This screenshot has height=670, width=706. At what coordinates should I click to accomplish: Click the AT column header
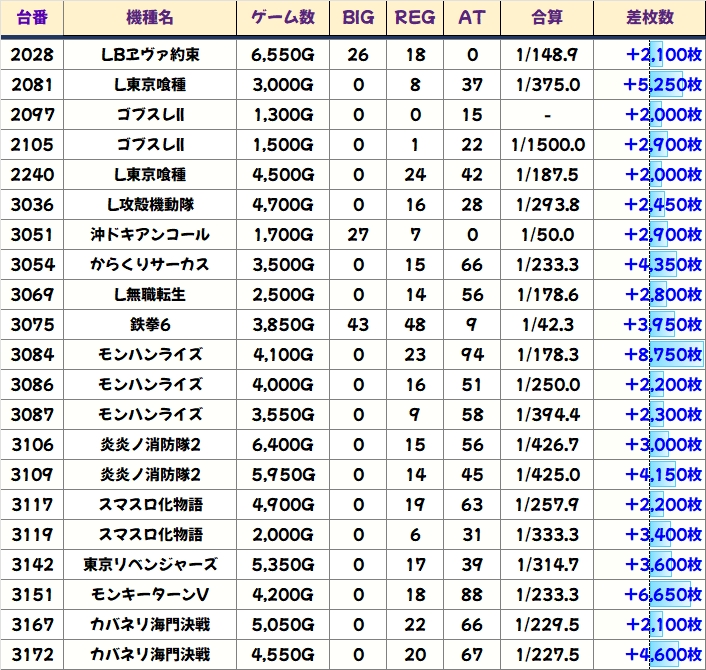pos(472,18)
